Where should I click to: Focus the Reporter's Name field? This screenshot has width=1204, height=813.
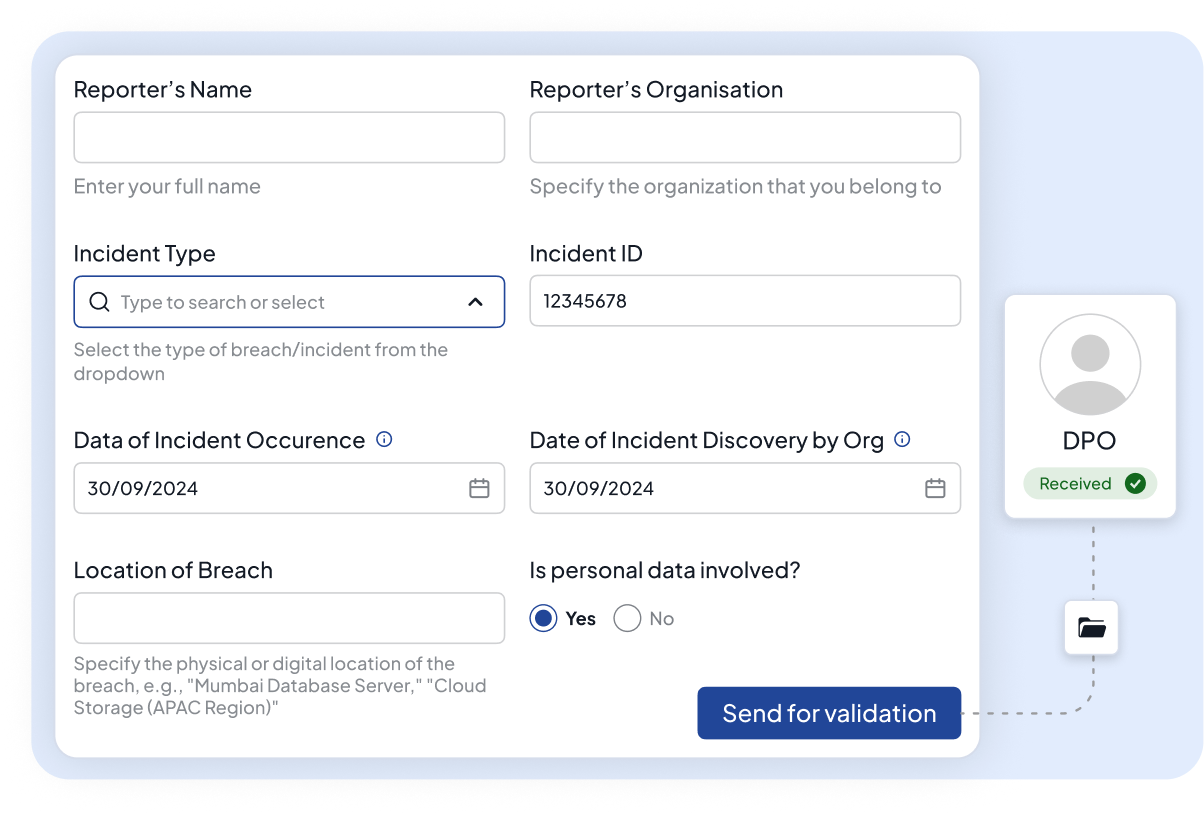tap(289, 137)
